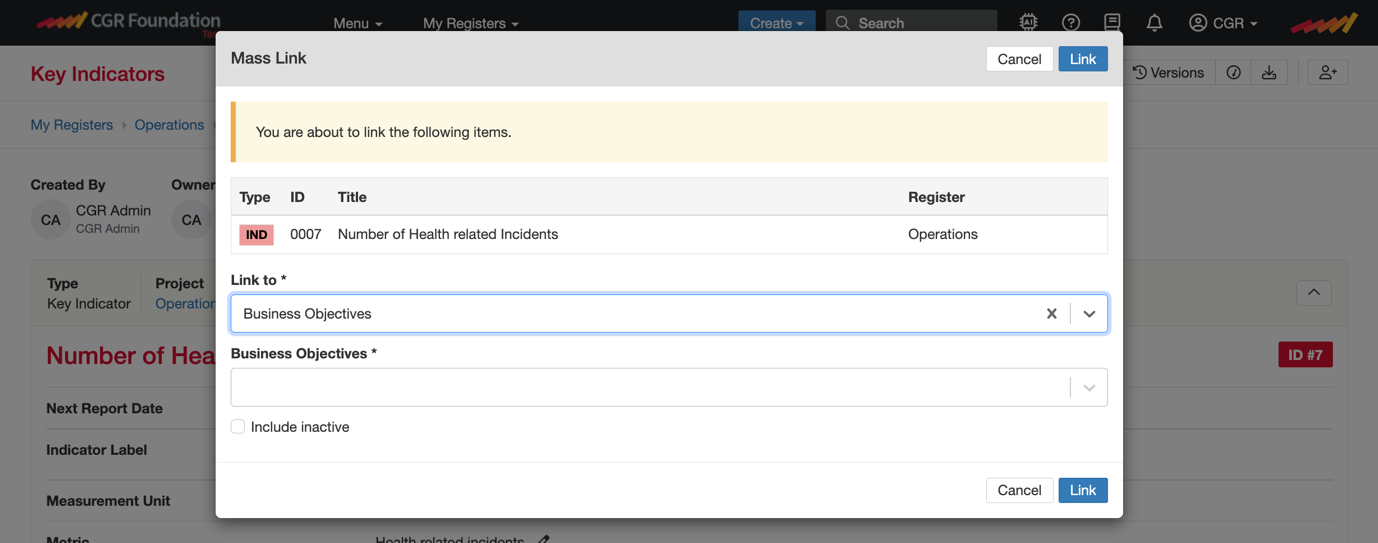Toggle the Include inactive checkbox
1378x543 pixels.
[238, 427]
